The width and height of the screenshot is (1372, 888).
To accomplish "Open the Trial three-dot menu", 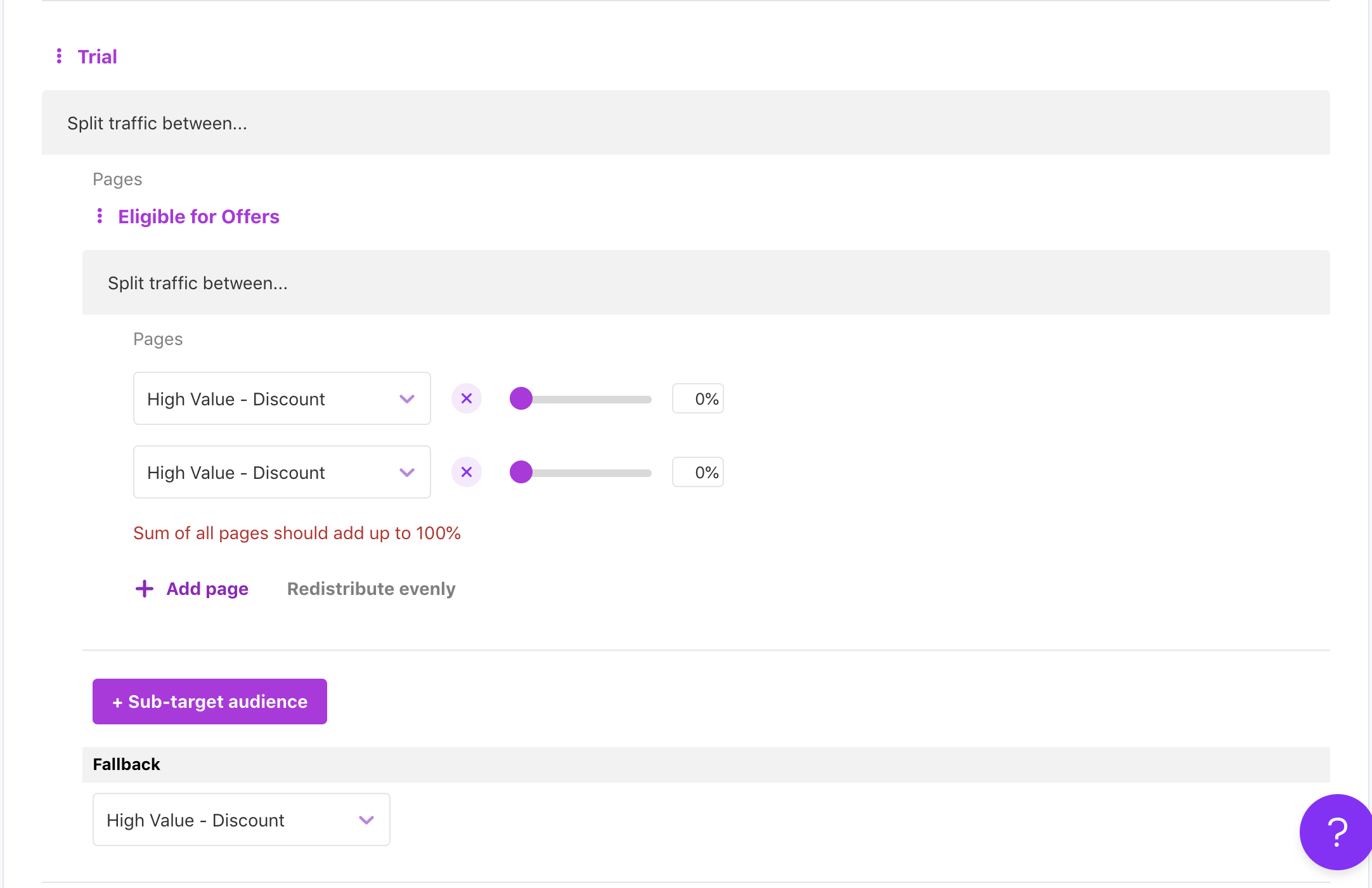I will [x=59, y=56].
